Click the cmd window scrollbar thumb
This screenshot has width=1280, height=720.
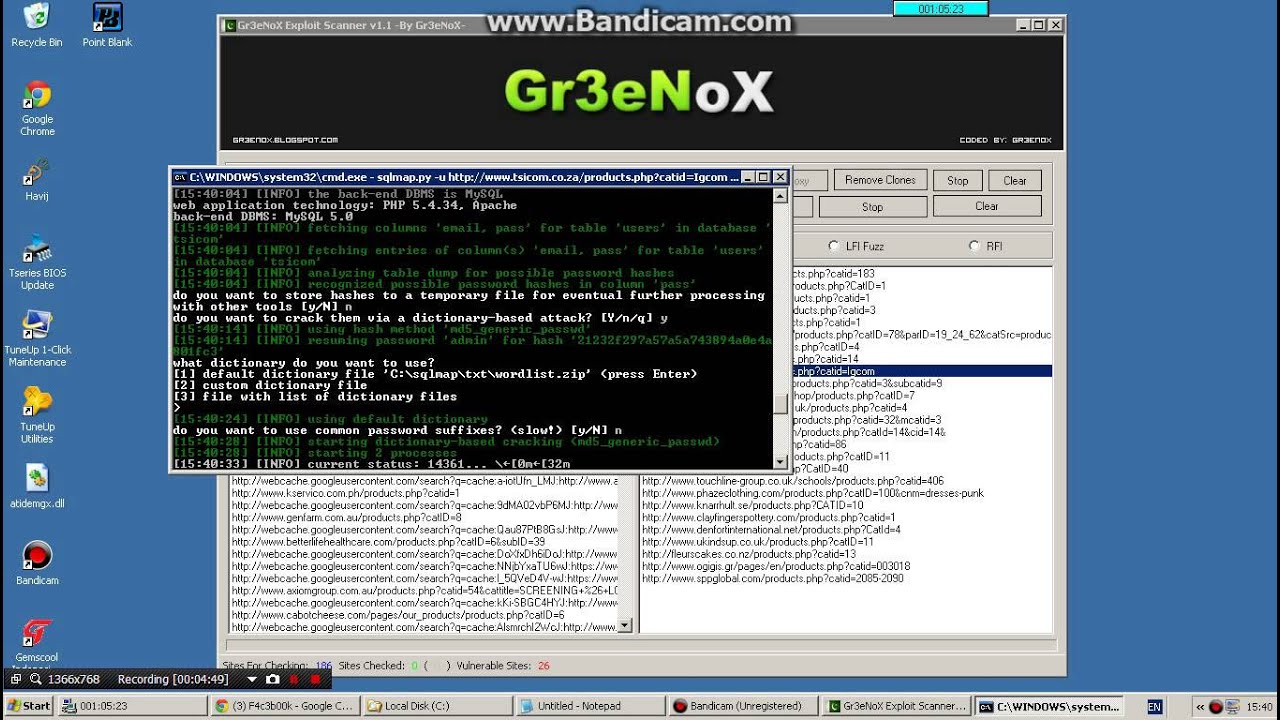tap(781, 405)
